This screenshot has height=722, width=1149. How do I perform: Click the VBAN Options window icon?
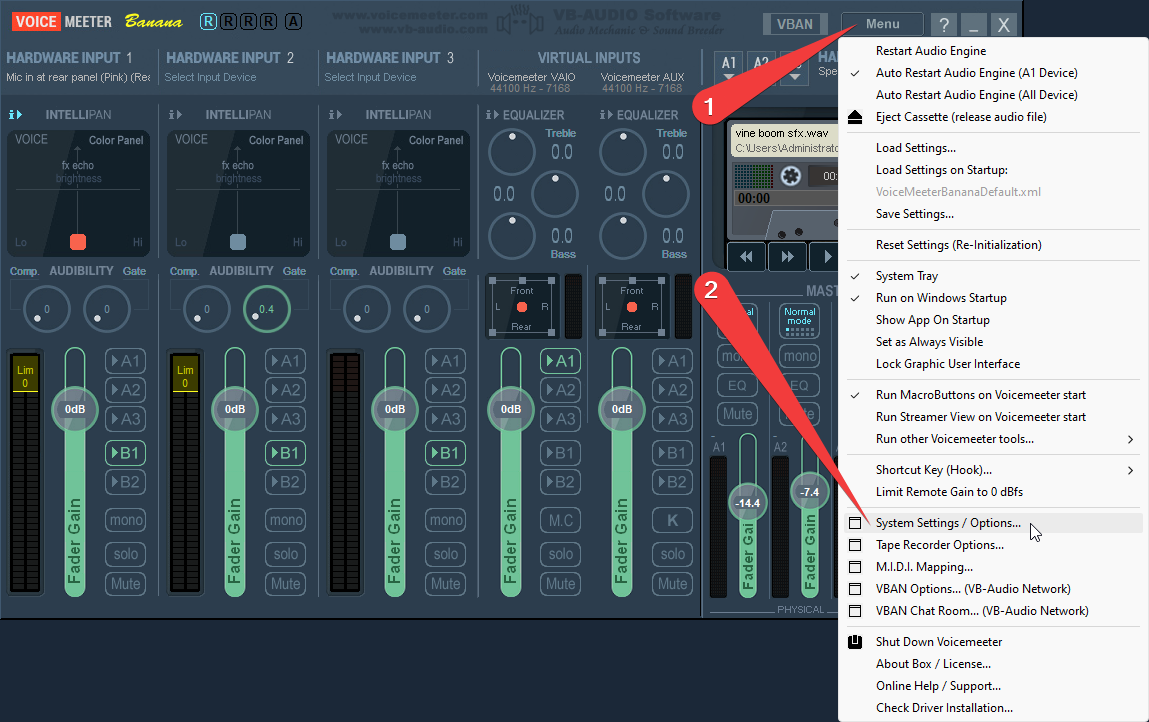[x=854, y=589]
